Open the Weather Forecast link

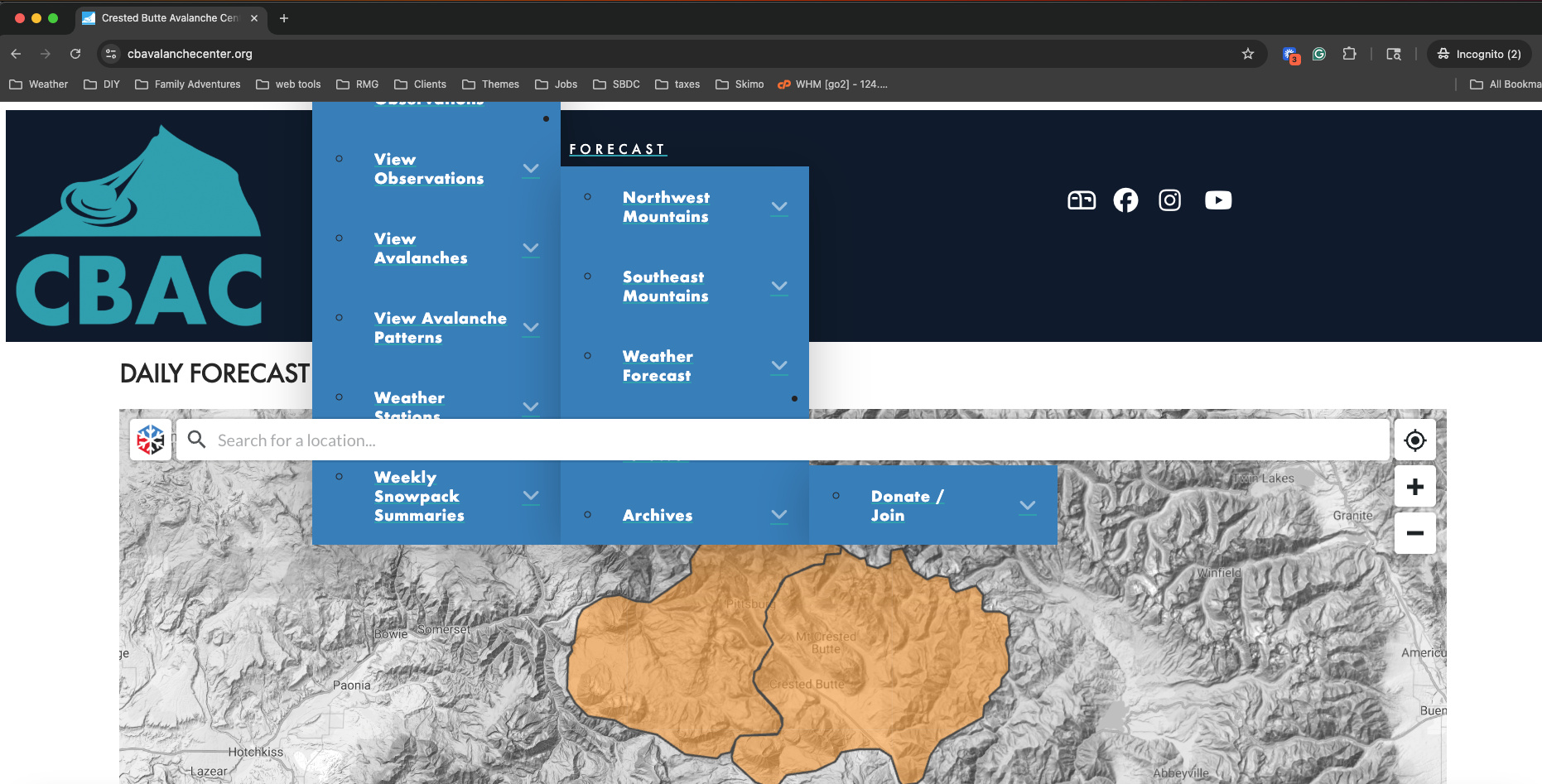pos(658,366)
